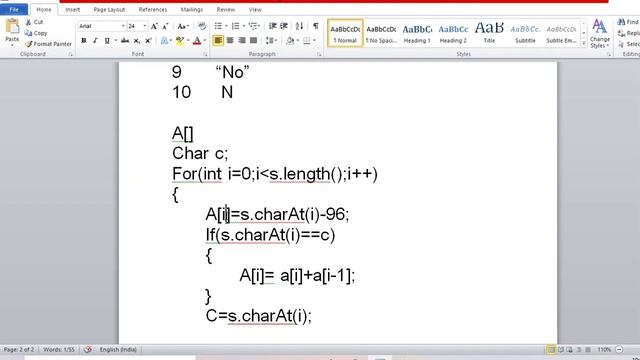Click the Paste clipboard icon
This screenshot has height=360, width=640.
pos(12,27)
